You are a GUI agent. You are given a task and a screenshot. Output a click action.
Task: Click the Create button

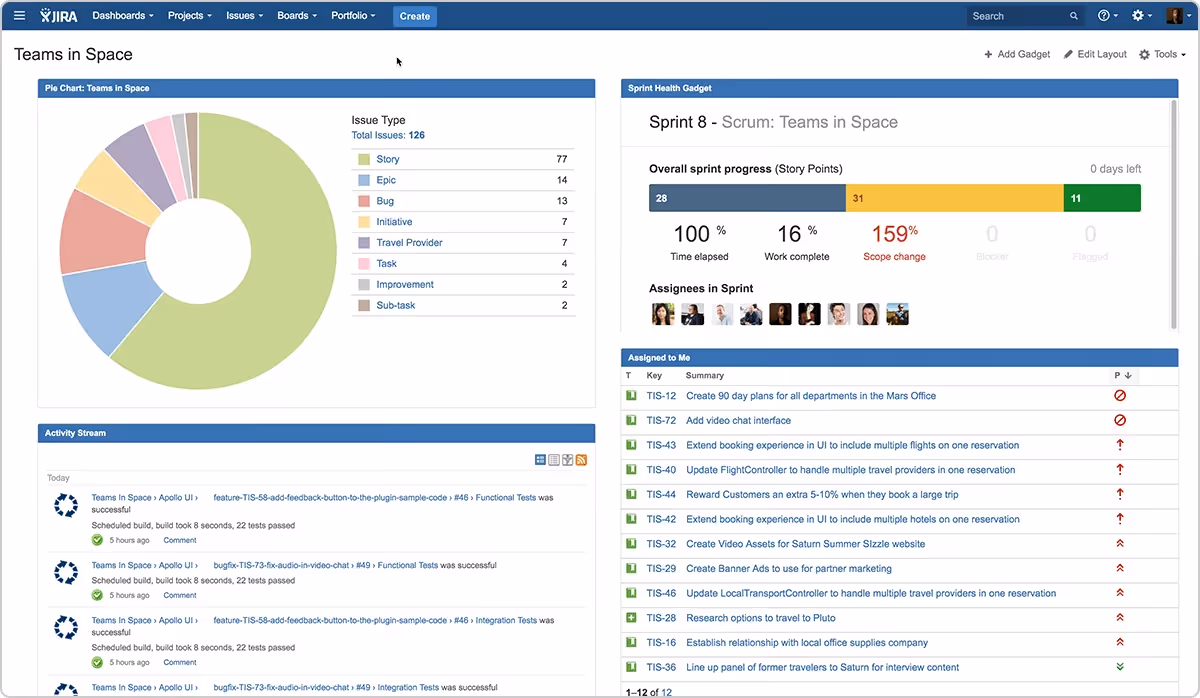pos(414,16)
